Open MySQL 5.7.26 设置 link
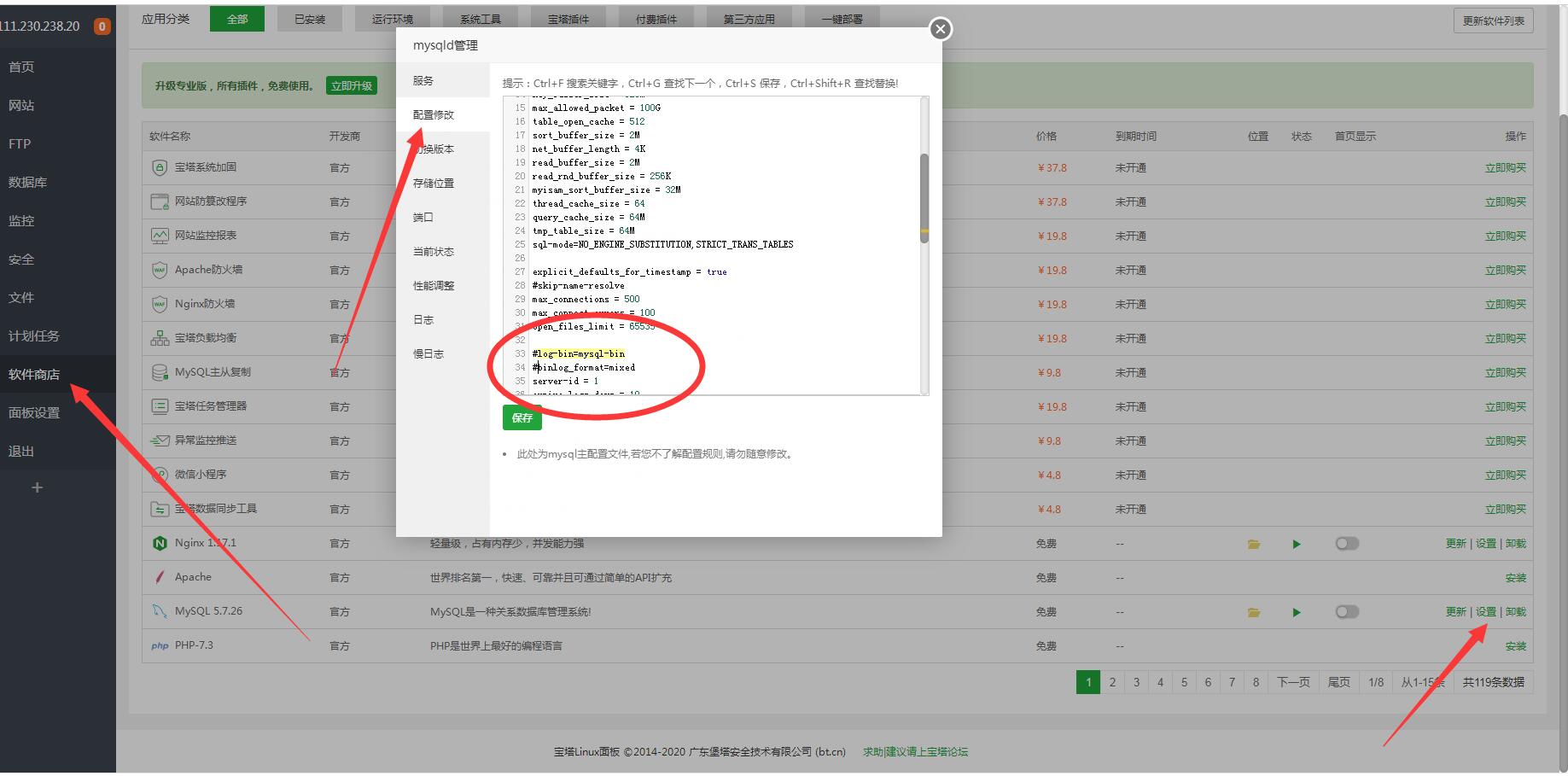This screenshot has width=1568, height=776. pos(1486,612)
